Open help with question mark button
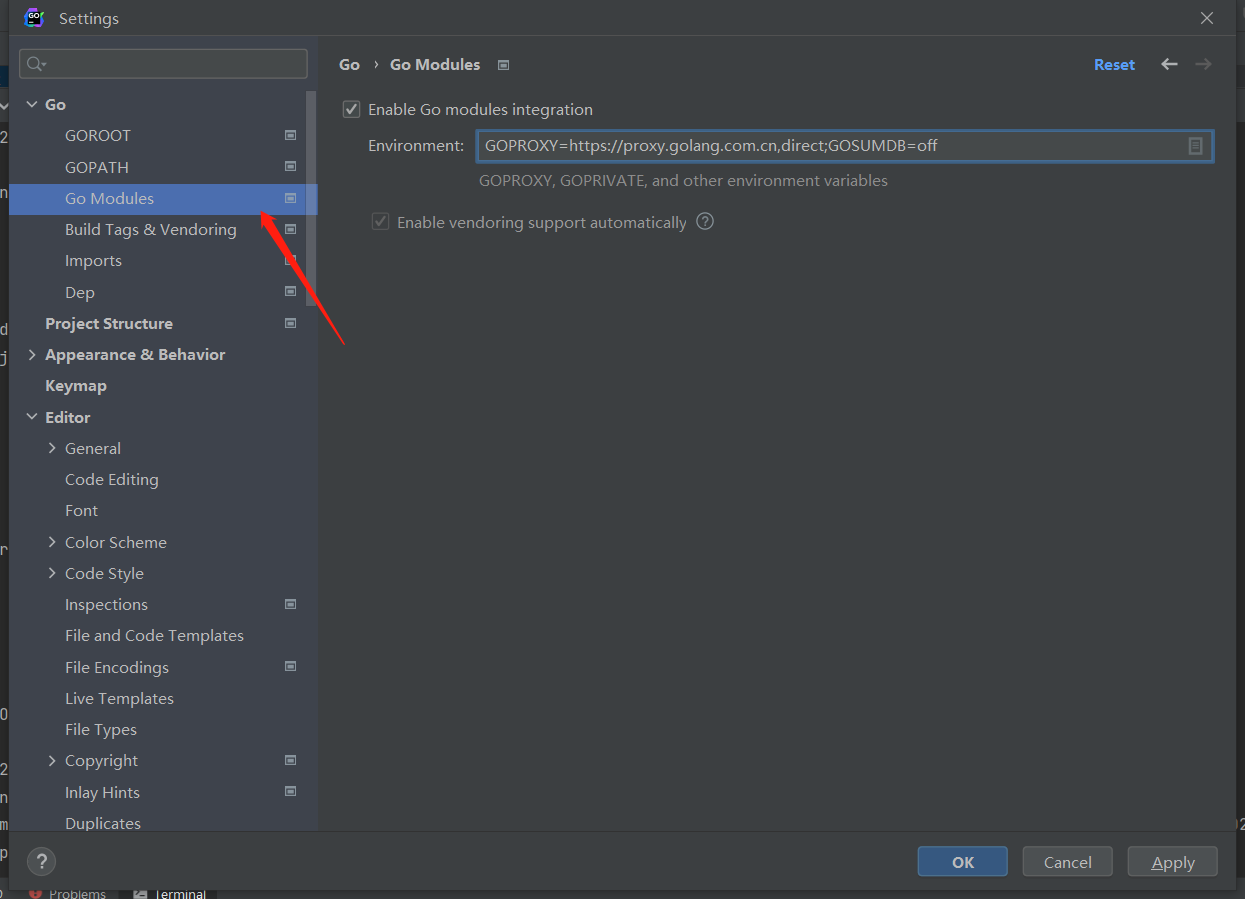Screen dimensions: 1245x899 click(41, 861)
